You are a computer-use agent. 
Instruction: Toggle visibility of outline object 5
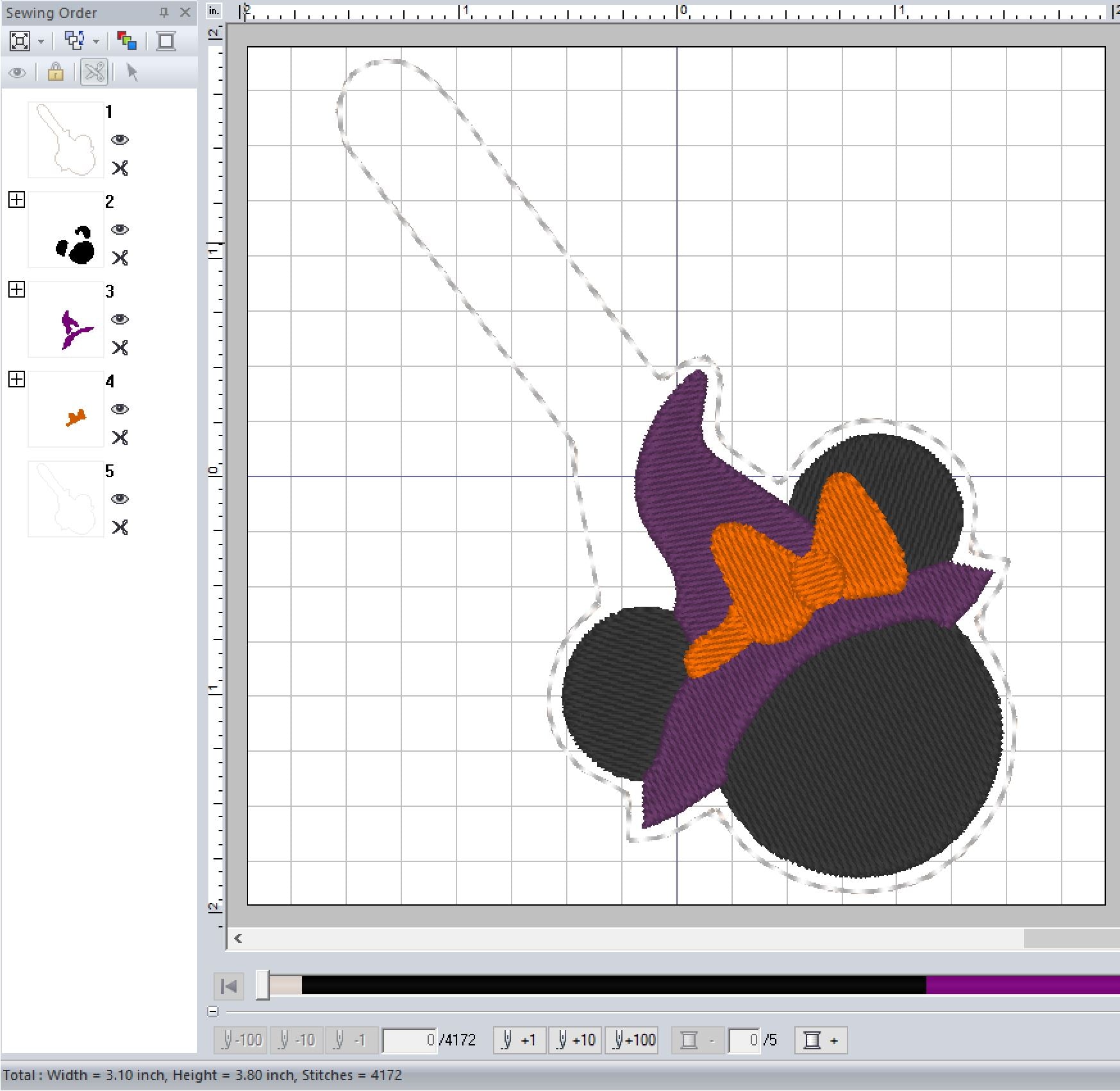pos(120,499)
